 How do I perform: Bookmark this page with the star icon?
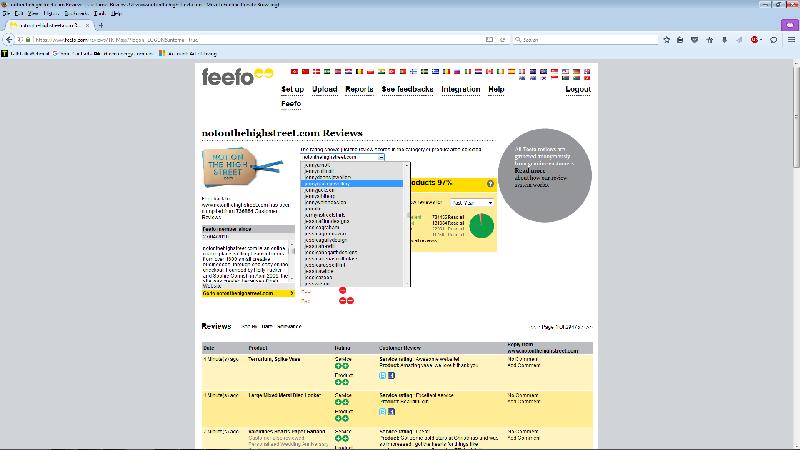[666, 39]
